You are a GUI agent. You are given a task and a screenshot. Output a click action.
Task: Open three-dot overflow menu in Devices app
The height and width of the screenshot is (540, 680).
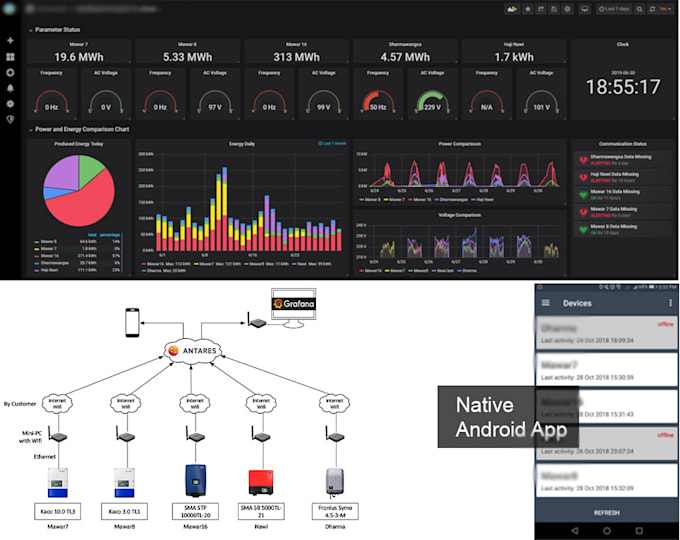[x=670, y=303]
